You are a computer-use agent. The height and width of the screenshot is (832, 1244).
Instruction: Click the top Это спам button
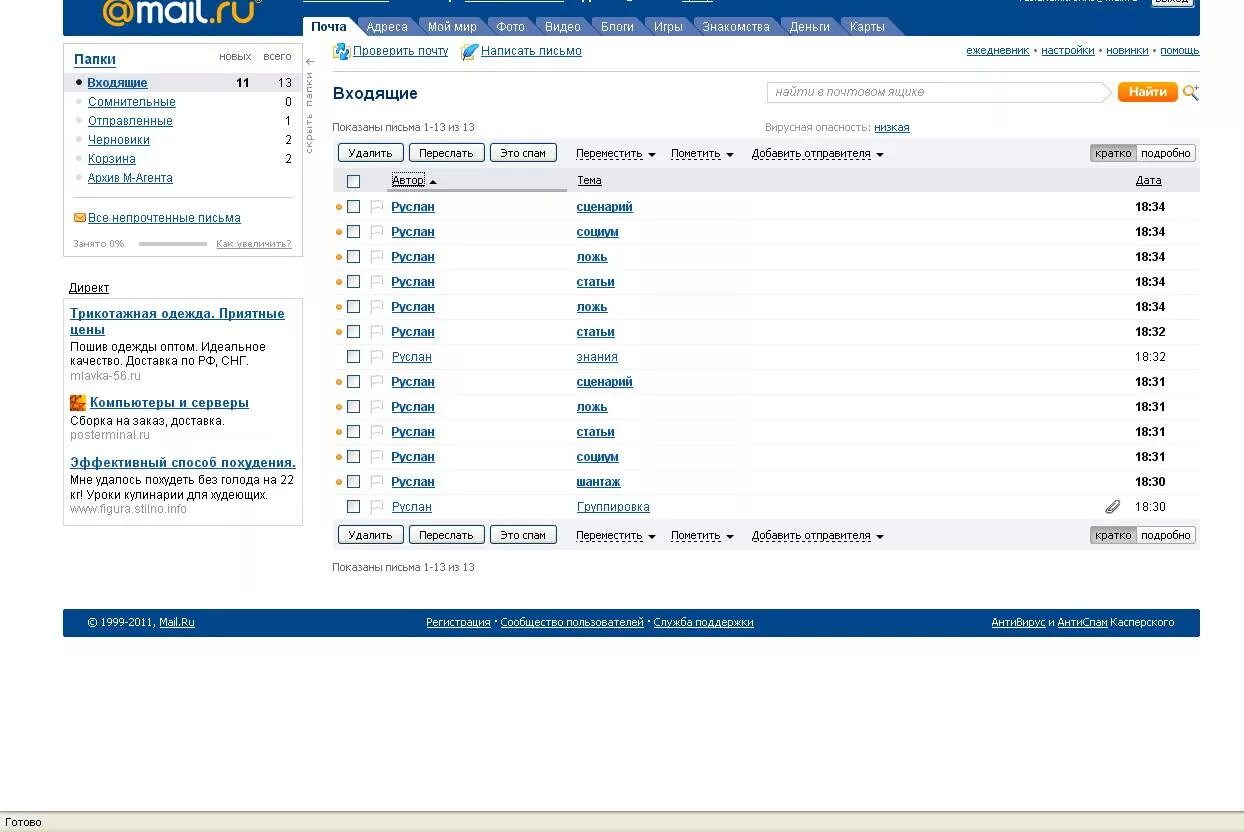[523, 153]
